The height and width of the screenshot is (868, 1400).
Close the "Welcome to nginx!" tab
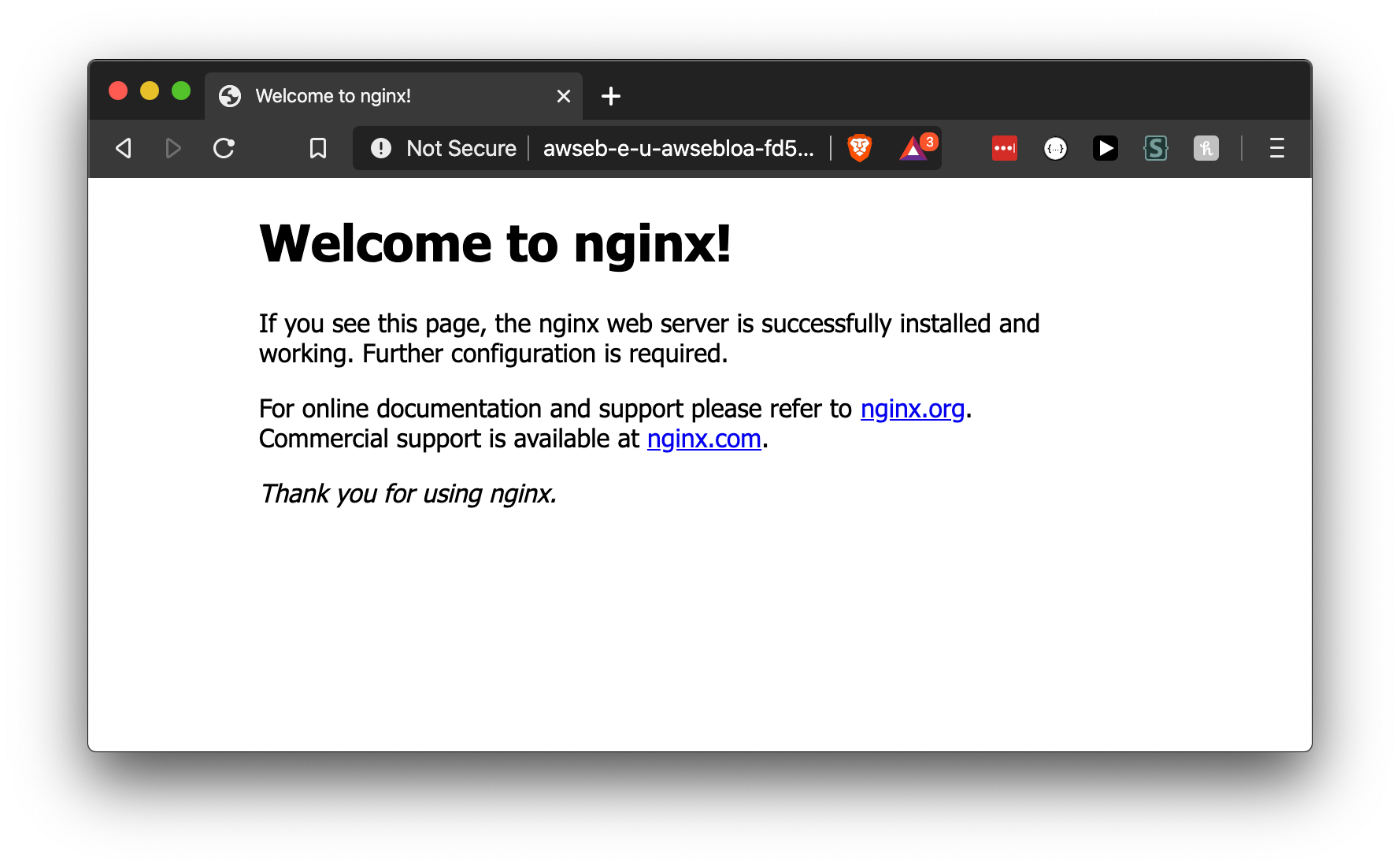pos(564,96)
